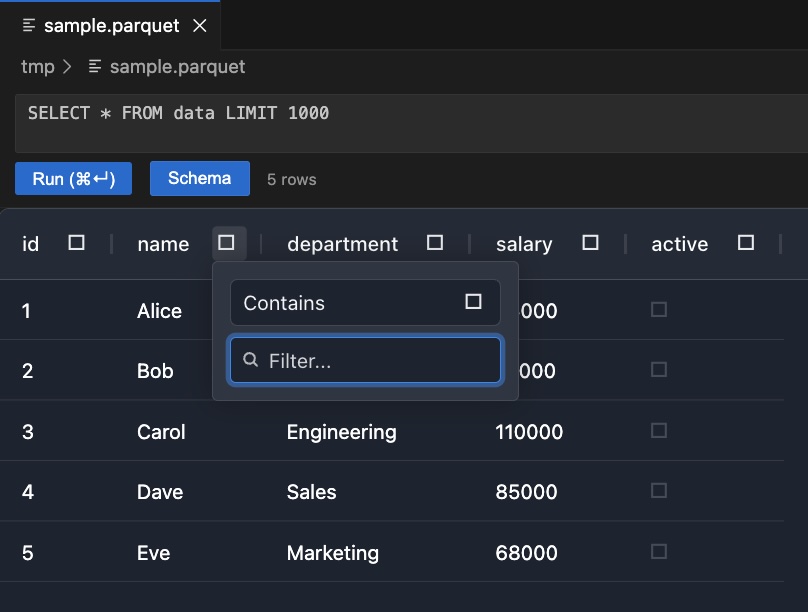Select the 85000 salary cell
The width and height of the screenshot is (808, 612).
(x=526, y=491)
